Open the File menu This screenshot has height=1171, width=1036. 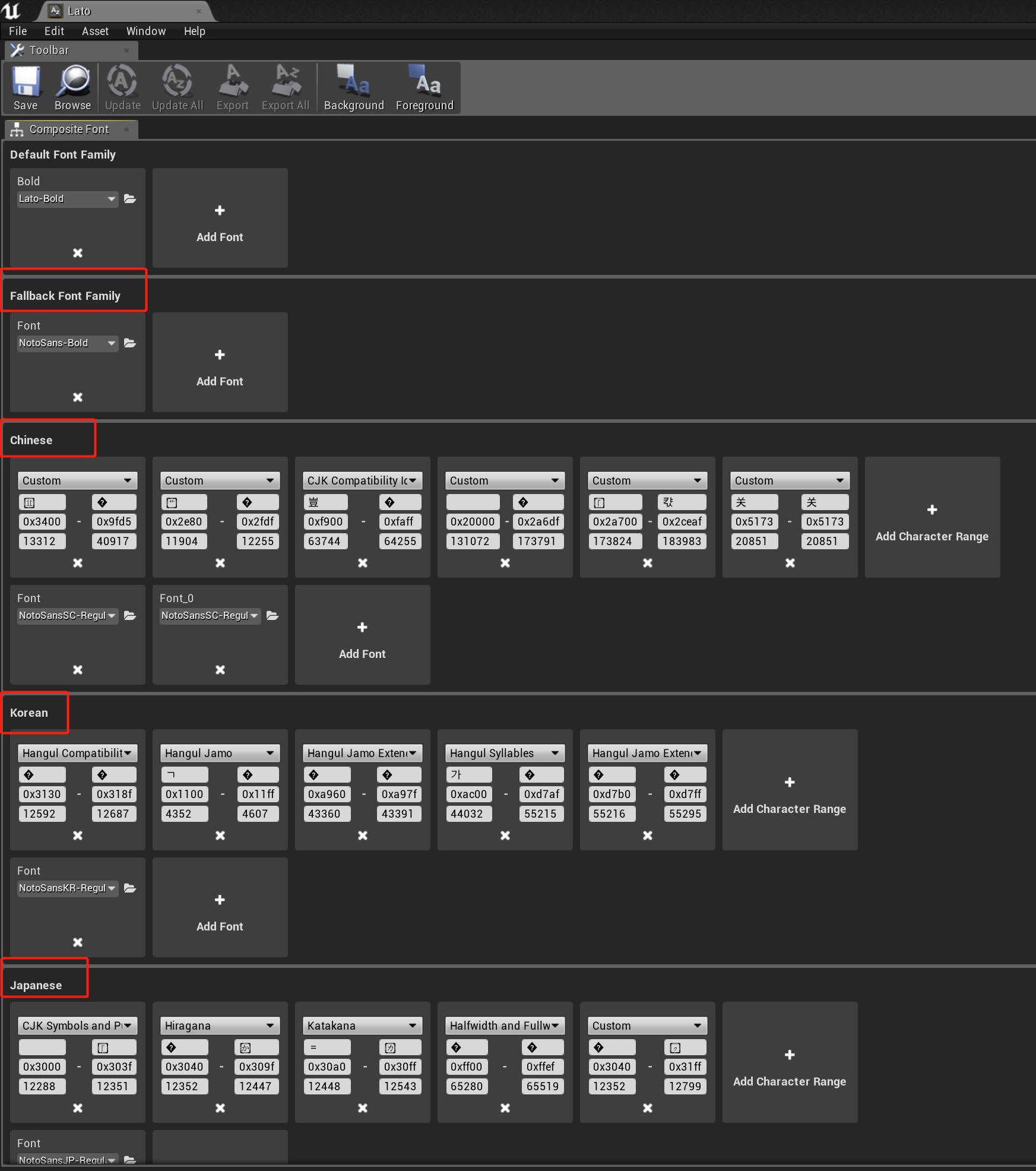[x=17, y=31]
